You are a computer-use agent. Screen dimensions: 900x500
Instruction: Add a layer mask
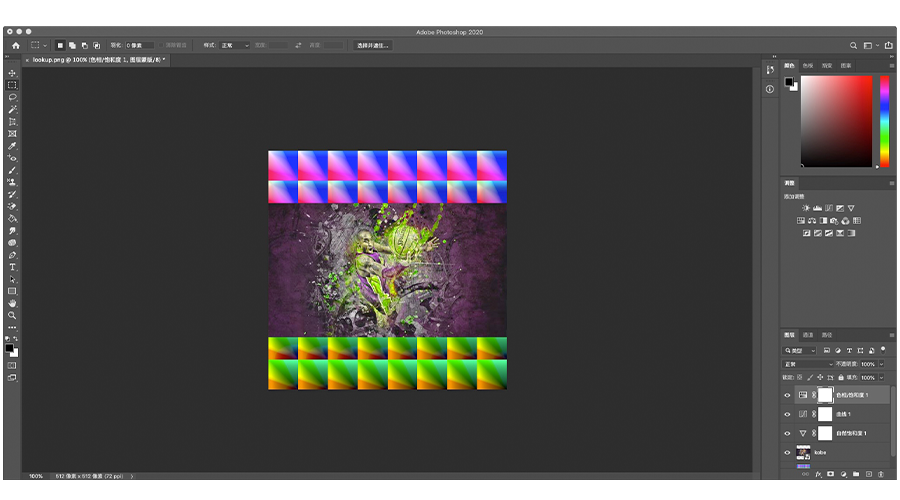coord(831,474)
